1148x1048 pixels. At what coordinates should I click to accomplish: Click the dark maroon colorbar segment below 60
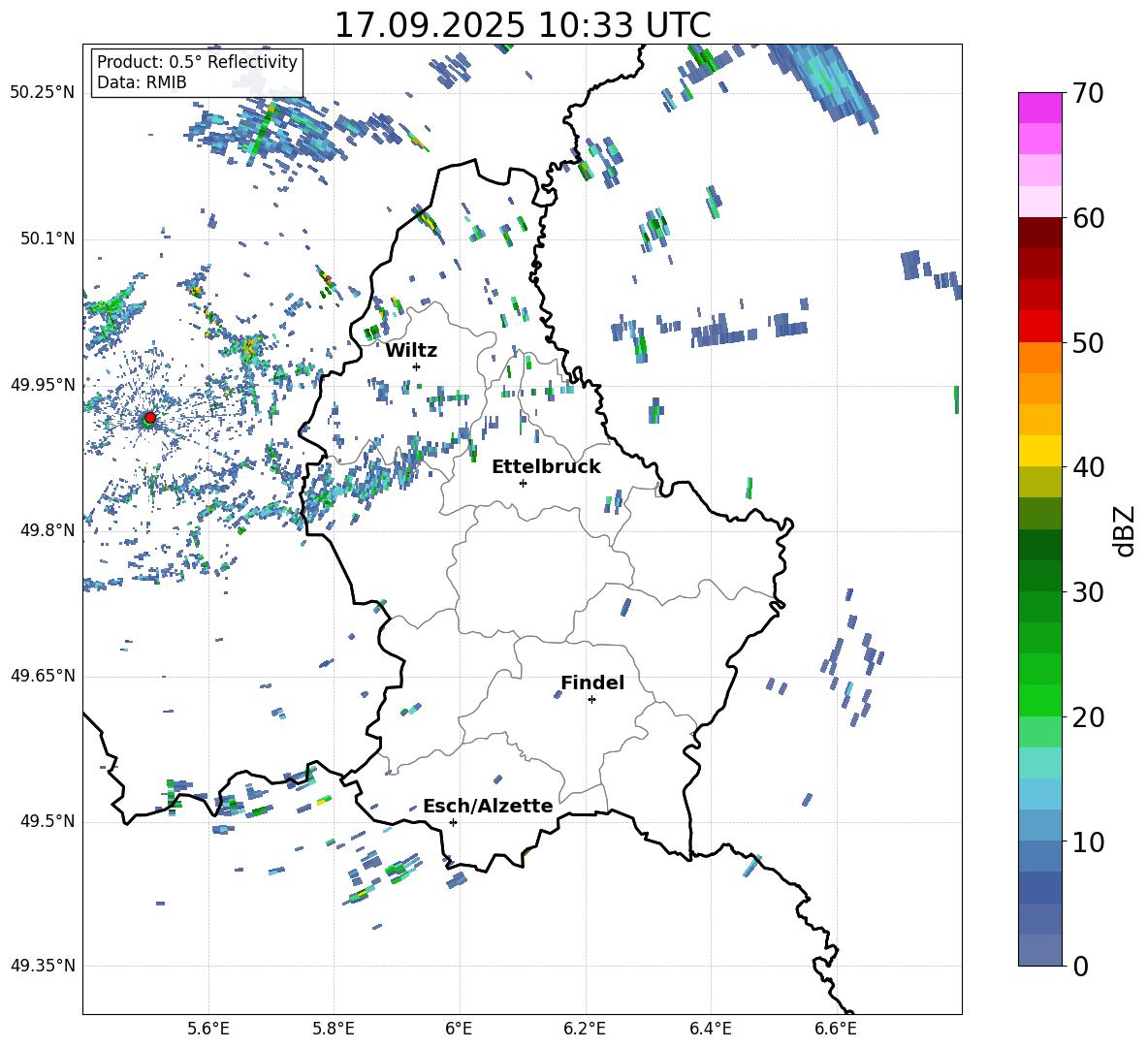coord(1039,233)
